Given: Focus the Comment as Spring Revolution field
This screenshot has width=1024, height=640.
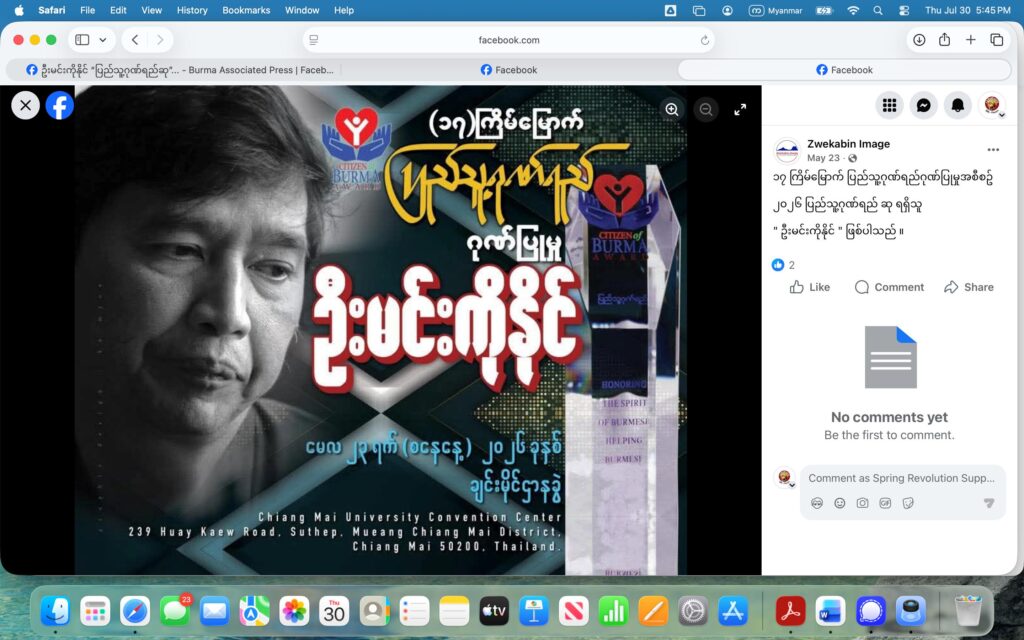Looking at the screenshot, I should pos(901,478).
